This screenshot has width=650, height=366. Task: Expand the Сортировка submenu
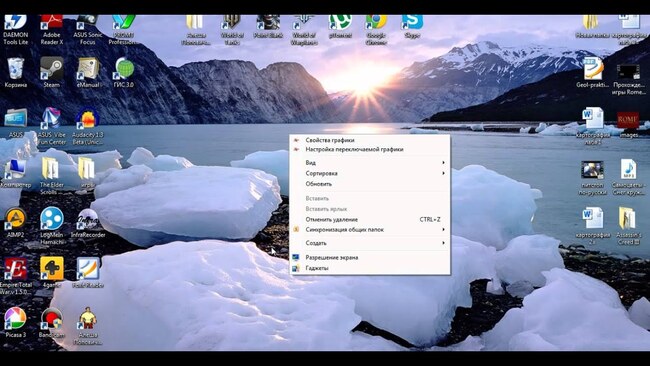point(370,173)
